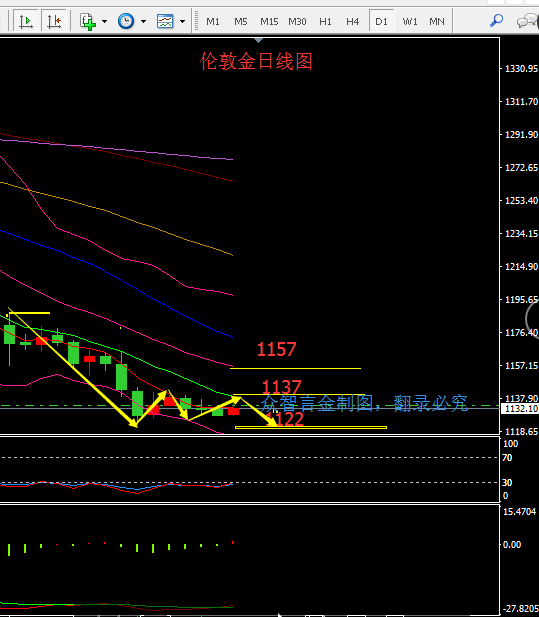Click the 15.4704 indicator scale value
Image resolution: width=539 pixels, height=617 pixels.
[520, 512]
